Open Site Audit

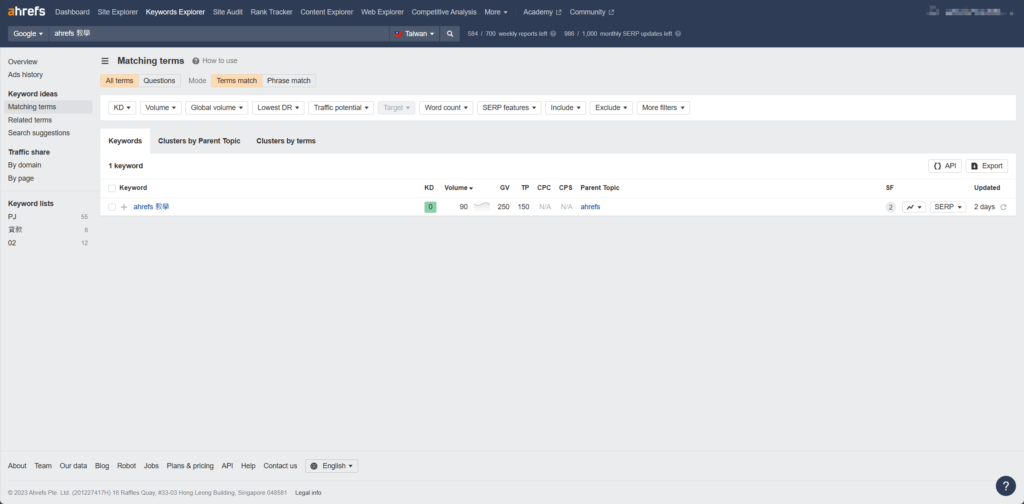point(228,12)
